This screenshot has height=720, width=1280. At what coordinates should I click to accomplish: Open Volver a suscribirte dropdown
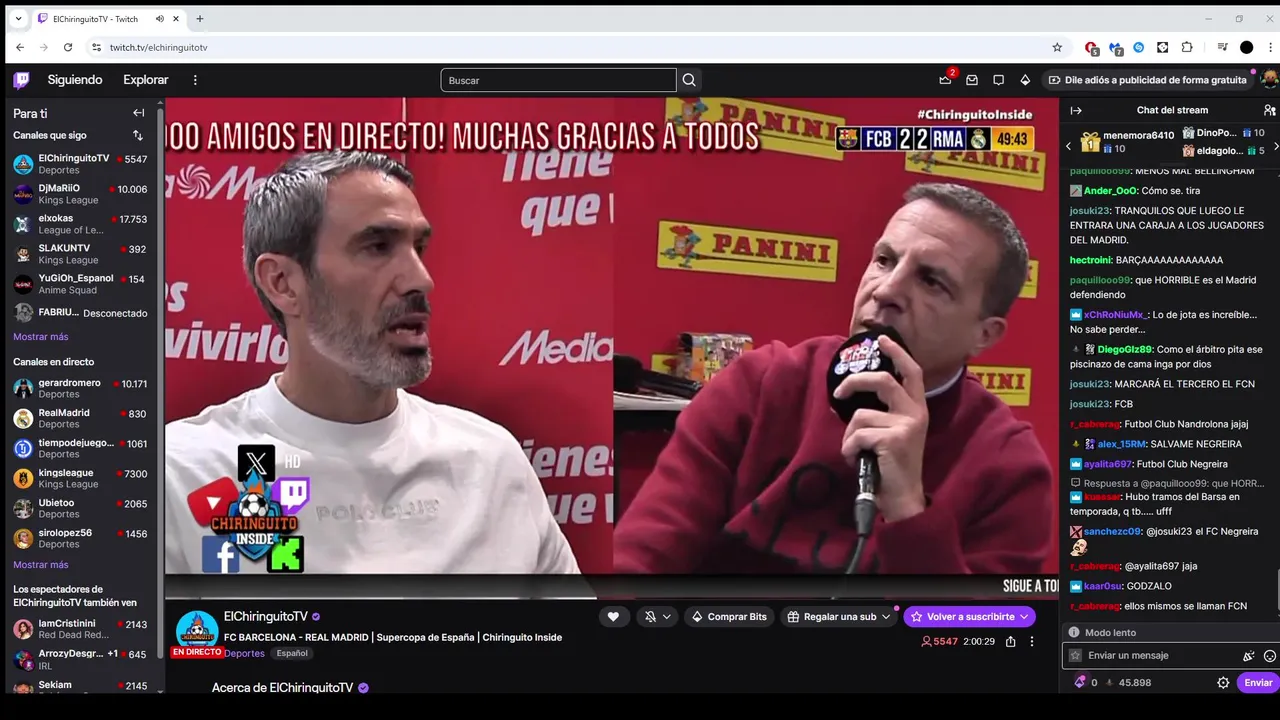[1025, 617]
